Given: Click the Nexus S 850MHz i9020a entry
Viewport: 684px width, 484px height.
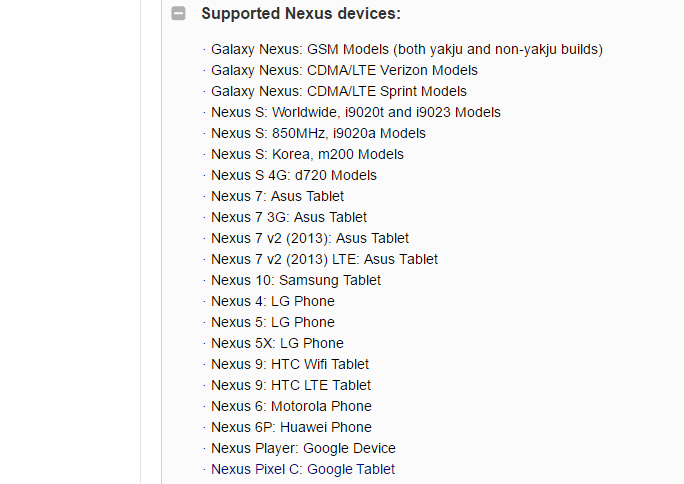Looking at the screenshot, I should click(318, 133).
